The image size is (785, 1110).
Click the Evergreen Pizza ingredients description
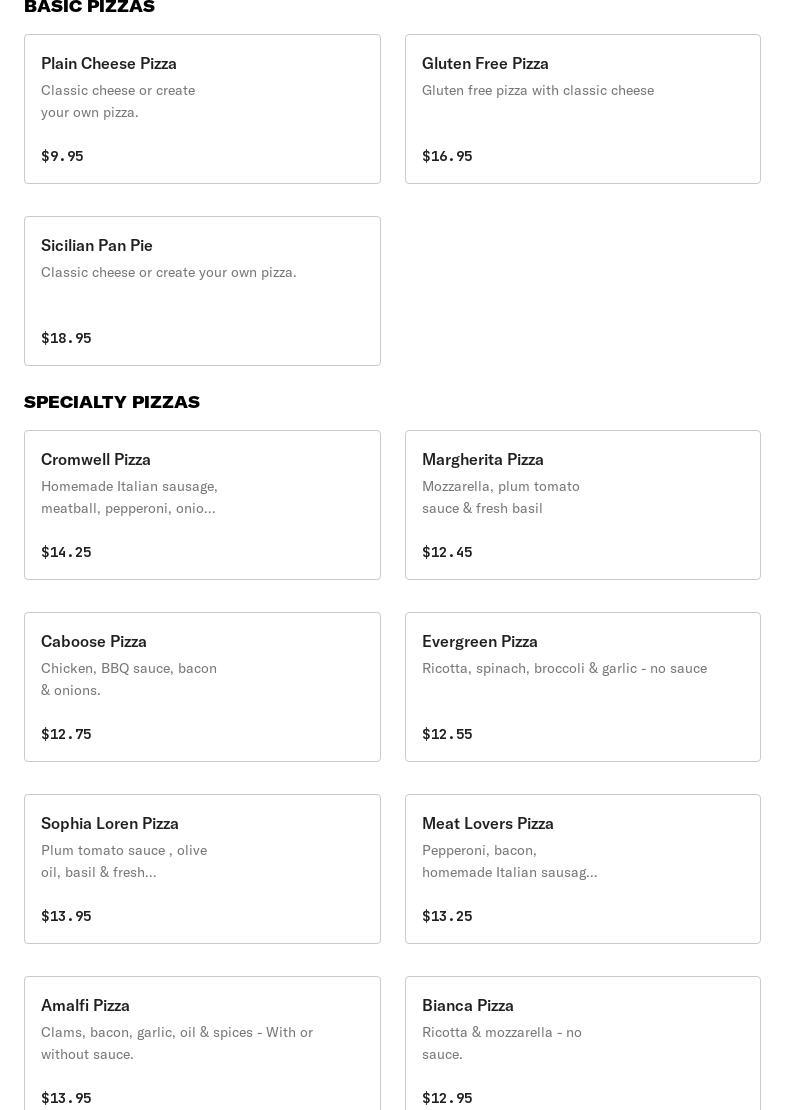click(x=564, y=668)
